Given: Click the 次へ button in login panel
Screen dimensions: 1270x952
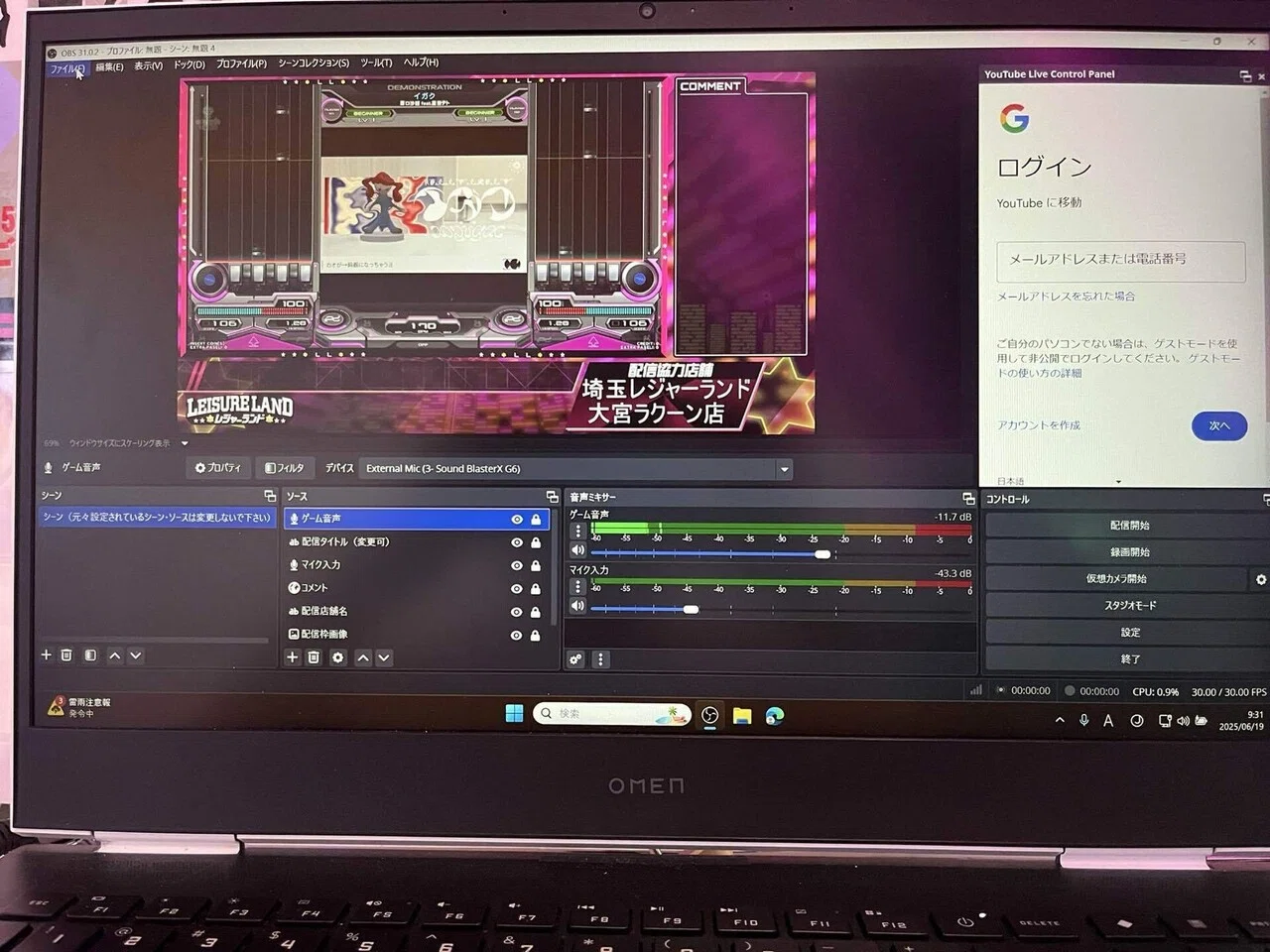Looking at the screenshot, I should [1219, 425].
